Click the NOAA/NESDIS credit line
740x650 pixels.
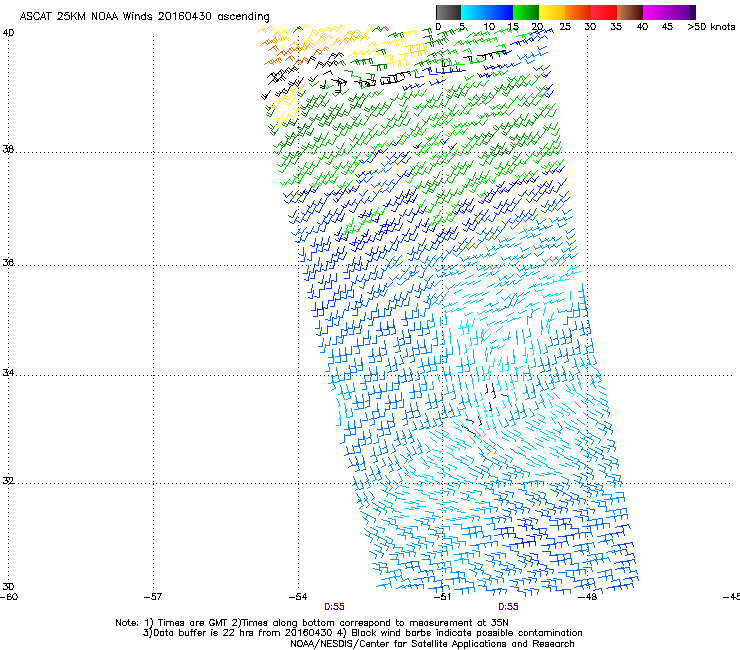point(432,644)
